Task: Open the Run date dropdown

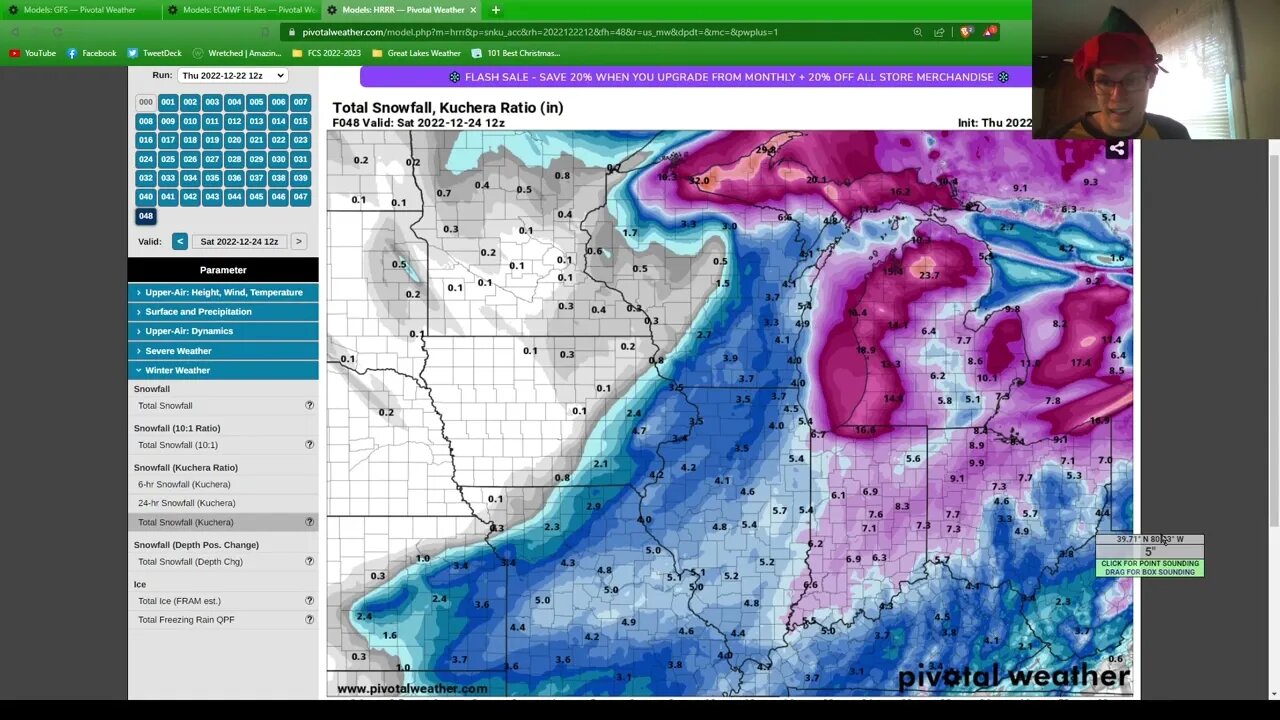Action: [232, 75]
